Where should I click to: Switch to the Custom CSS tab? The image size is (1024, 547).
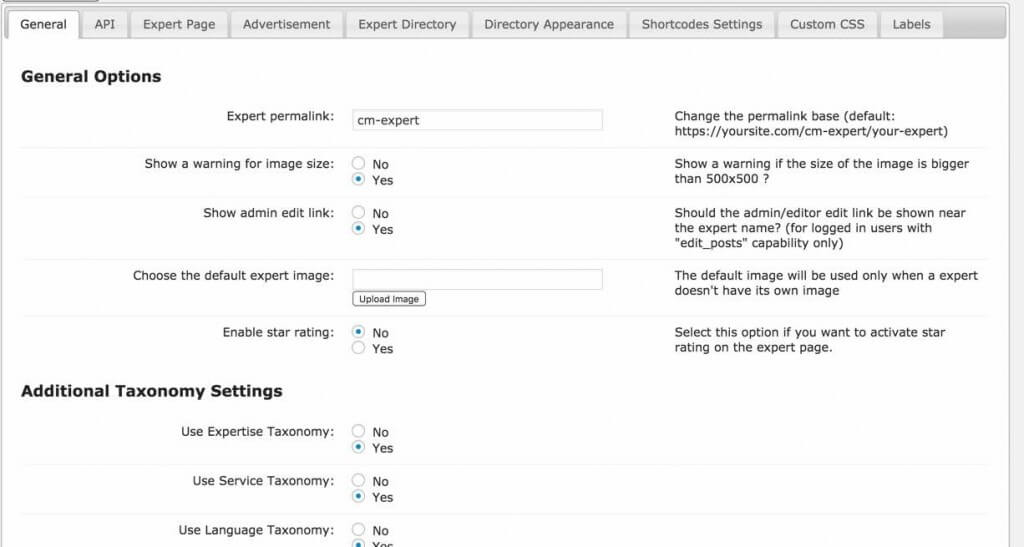[827, 24]
